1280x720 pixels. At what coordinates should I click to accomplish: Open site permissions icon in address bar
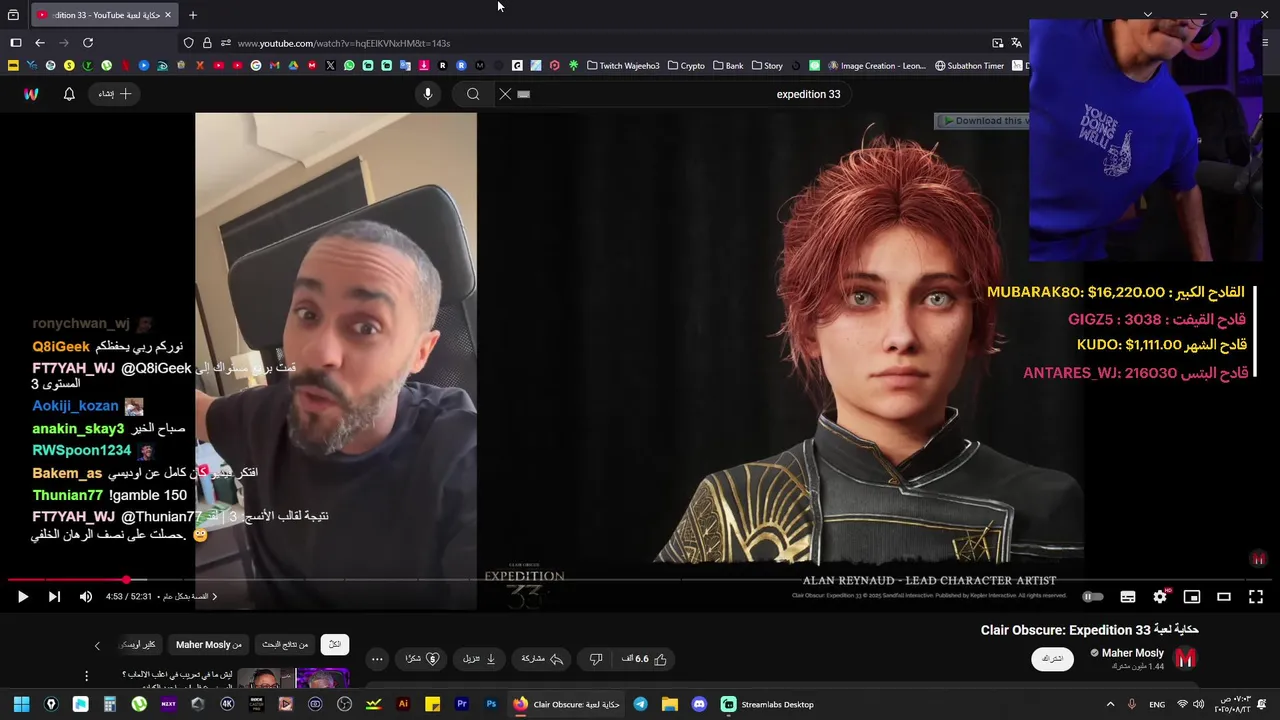[x=226, y=43]
